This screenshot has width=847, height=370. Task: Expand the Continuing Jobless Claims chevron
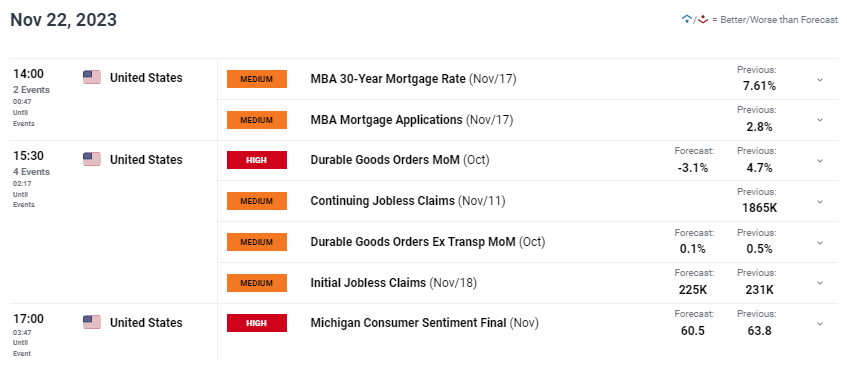click(x=819, y=202)
